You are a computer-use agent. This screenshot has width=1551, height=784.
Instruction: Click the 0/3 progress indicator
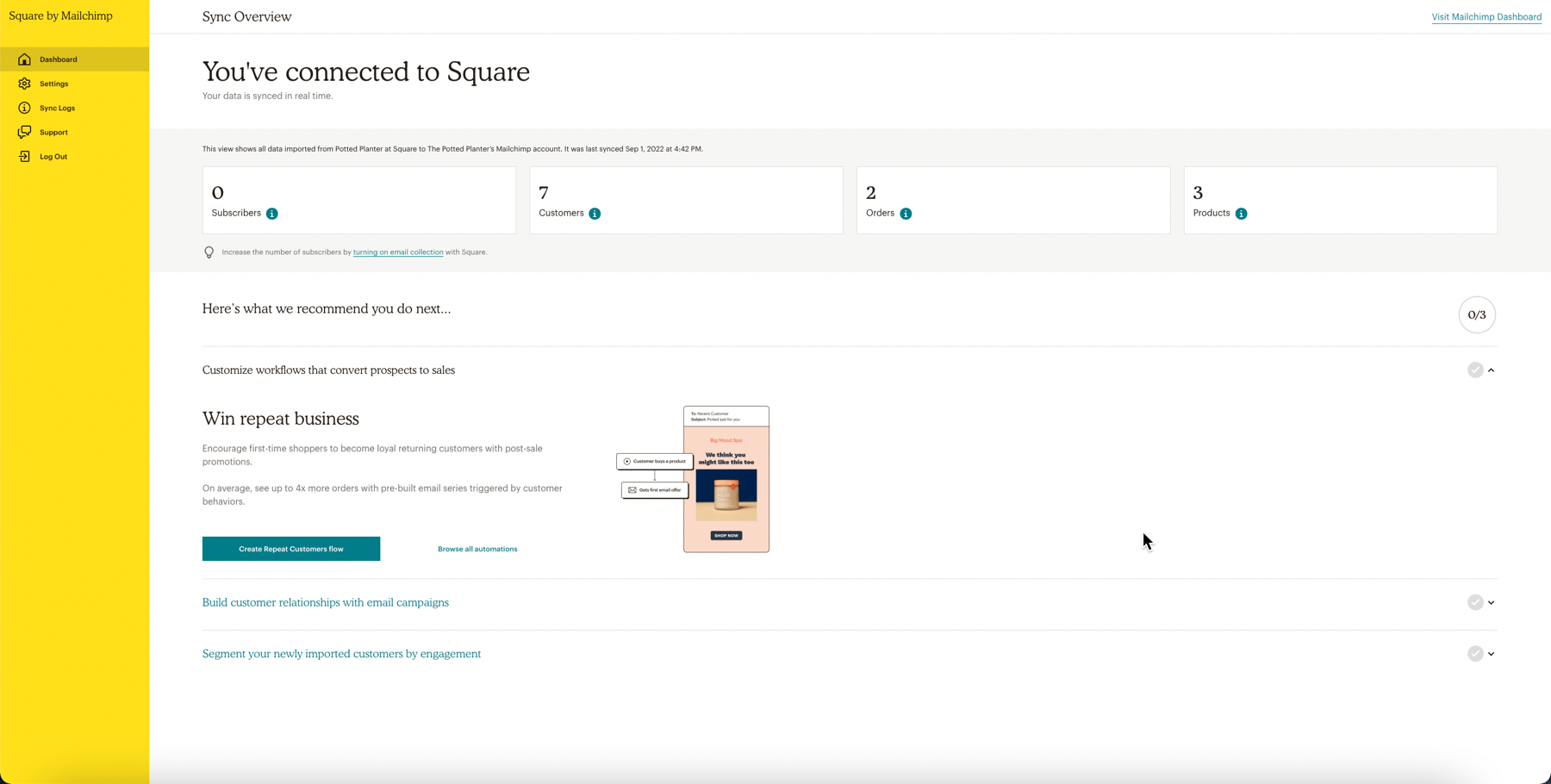coord(1477,315)
